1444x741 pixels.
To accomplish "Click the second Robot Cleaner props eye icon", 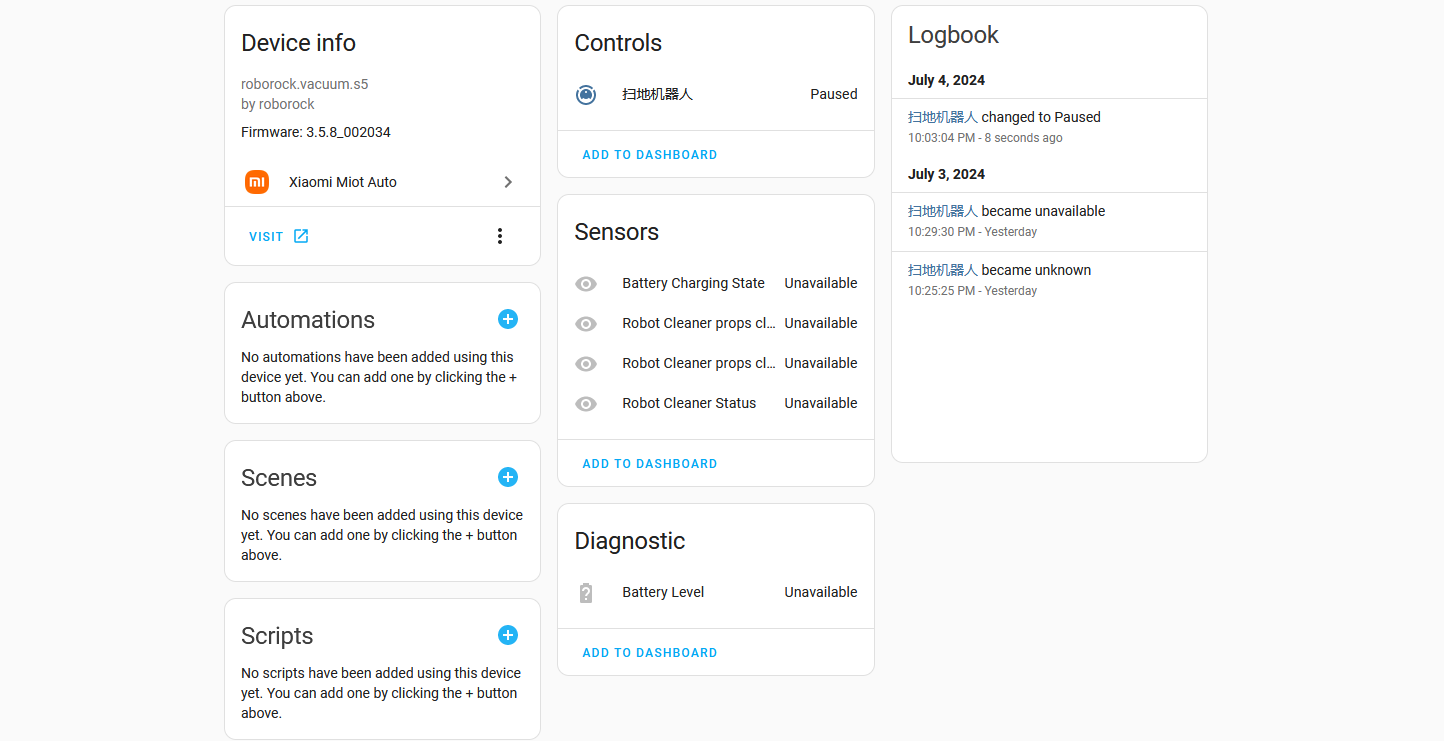I will [x=586, y=363].
